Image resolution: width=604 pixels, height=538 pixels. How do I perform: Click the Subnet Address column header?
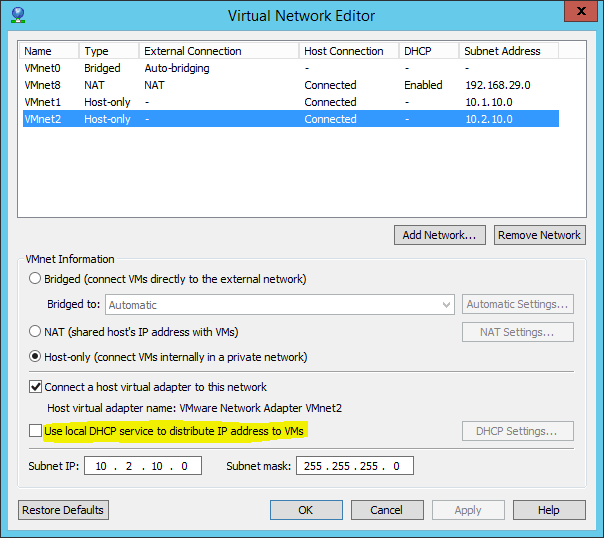509,51
